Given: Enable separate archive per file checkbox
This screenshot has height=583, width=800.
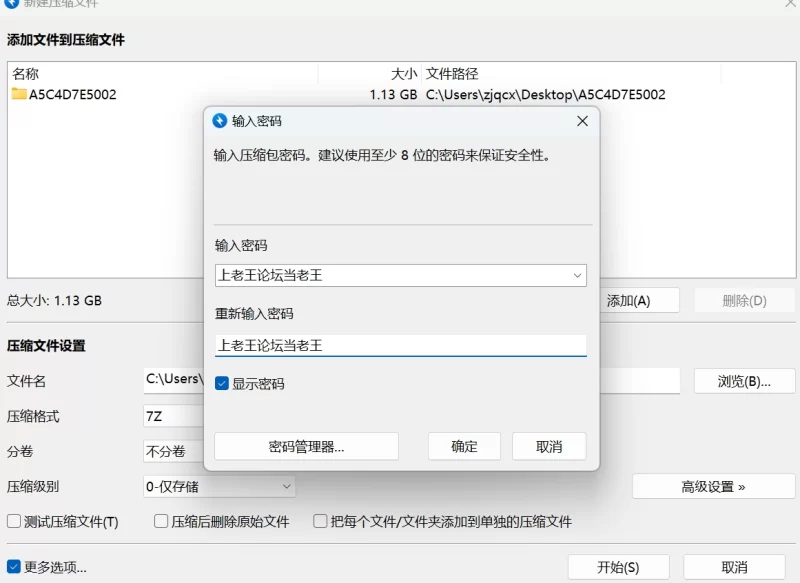Looking at the screenshot, I should pyautogui.click(x=321, y=522).
